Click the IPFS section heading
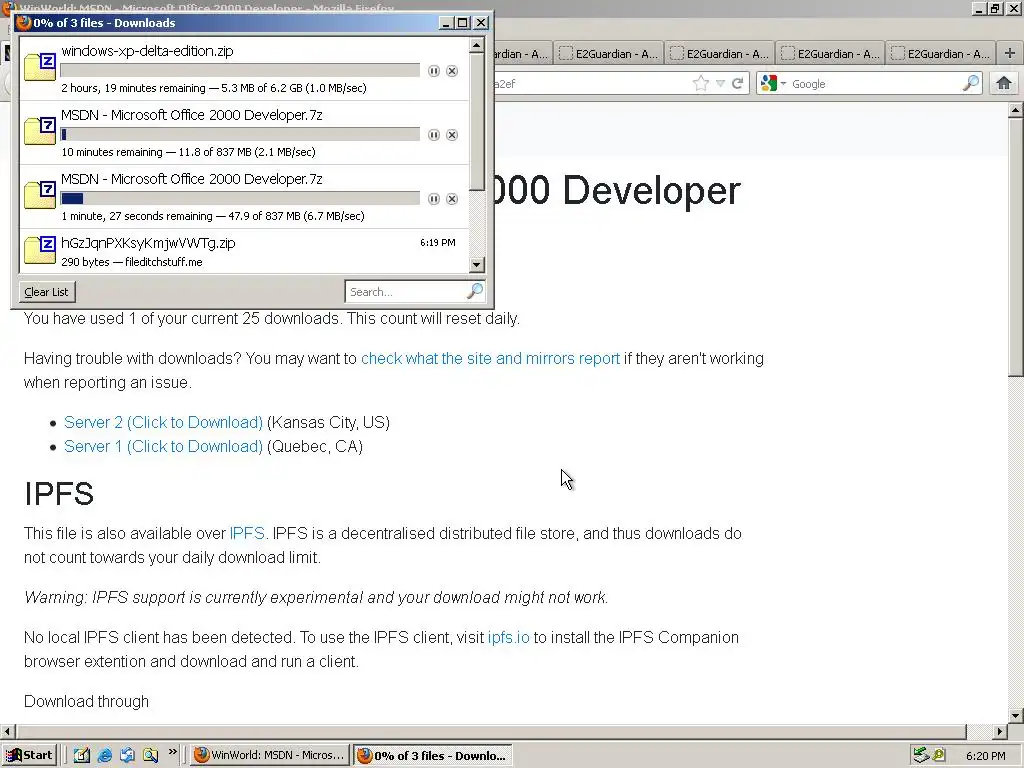This screenshot has width=1024, height=768. [59, 494]
